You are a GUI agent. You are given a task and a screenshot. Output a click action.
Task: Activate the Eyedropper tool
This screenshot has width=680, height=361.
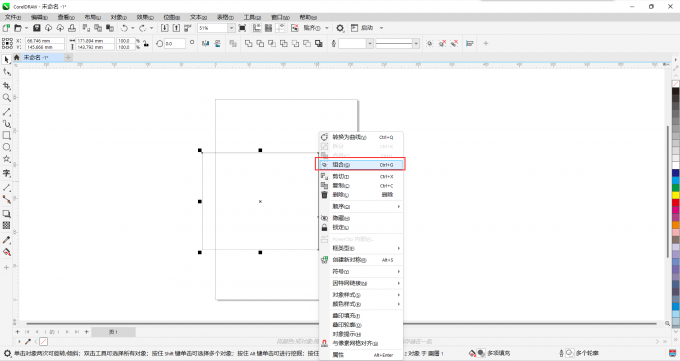click(7, 240)
